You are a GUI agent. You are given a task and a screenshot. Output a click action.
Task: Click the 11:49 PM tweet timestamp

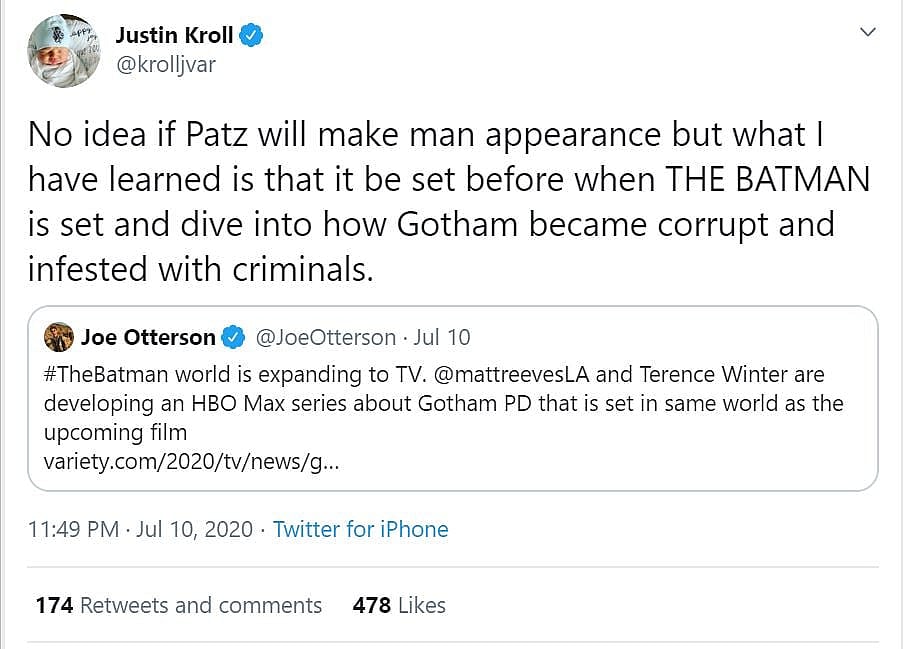[x=74, y=529]
